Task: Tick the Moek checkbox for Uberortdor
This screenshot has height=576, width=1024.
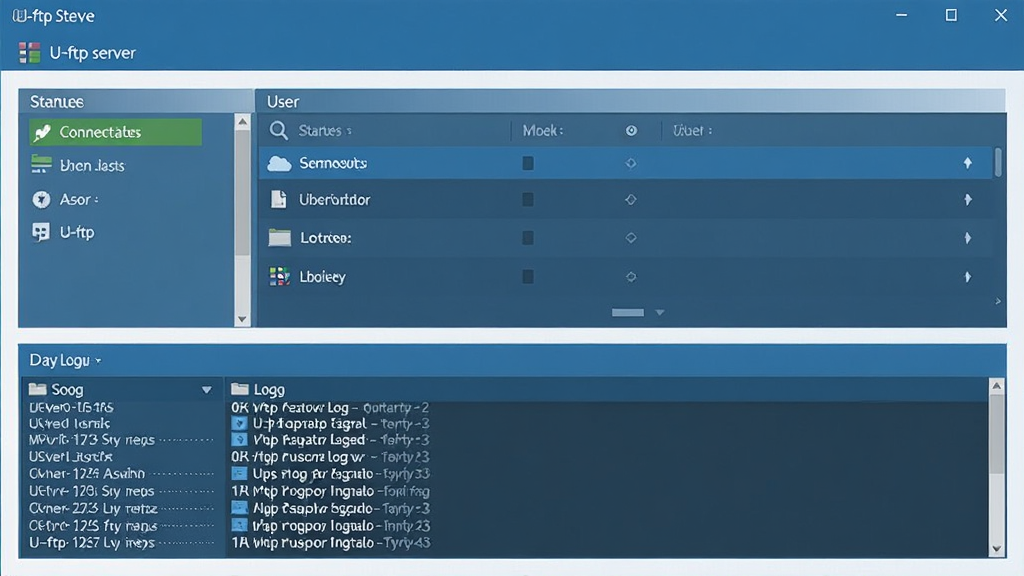Action: [528, 199]
